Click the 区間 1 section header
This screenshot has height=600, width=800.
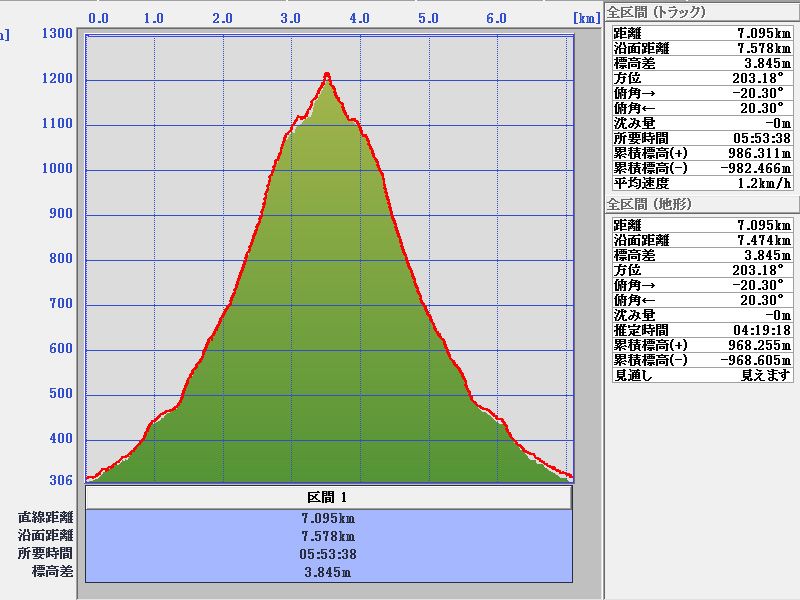coord(328,497)
